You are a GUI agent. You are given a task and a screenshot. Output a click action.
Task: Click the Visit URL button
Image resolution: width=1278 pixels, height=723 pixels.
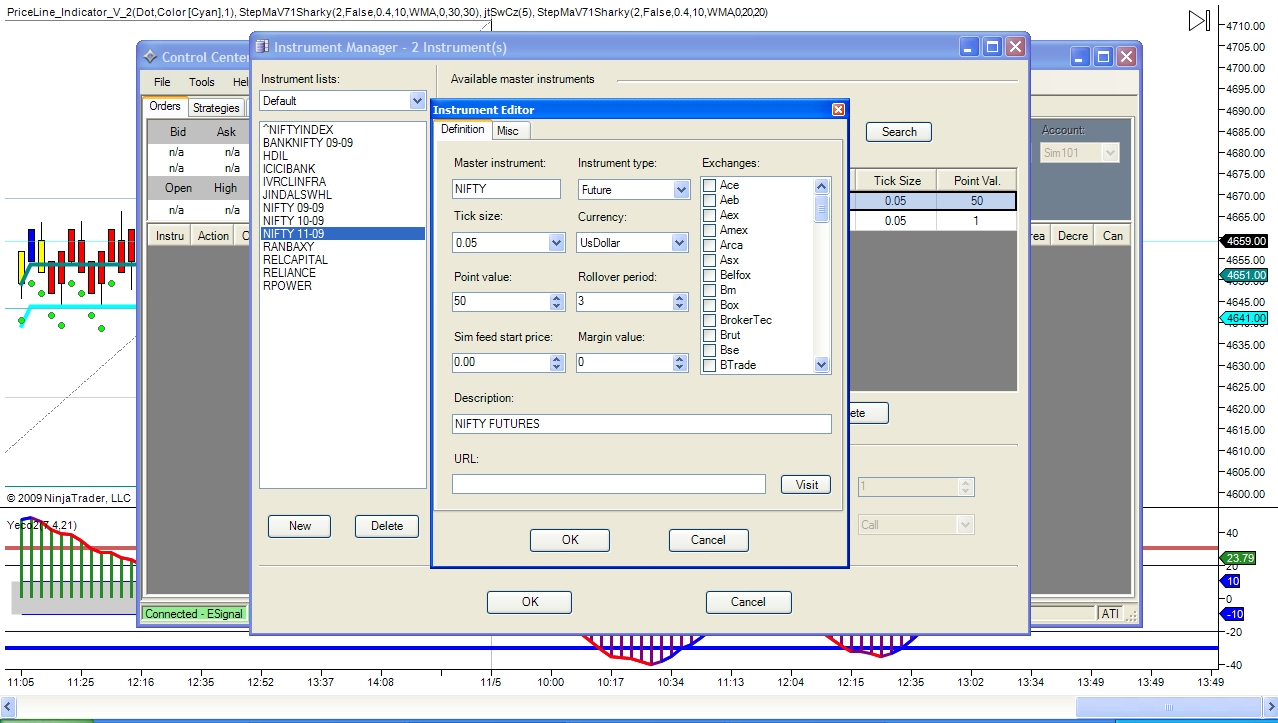[x=807, y=484]
